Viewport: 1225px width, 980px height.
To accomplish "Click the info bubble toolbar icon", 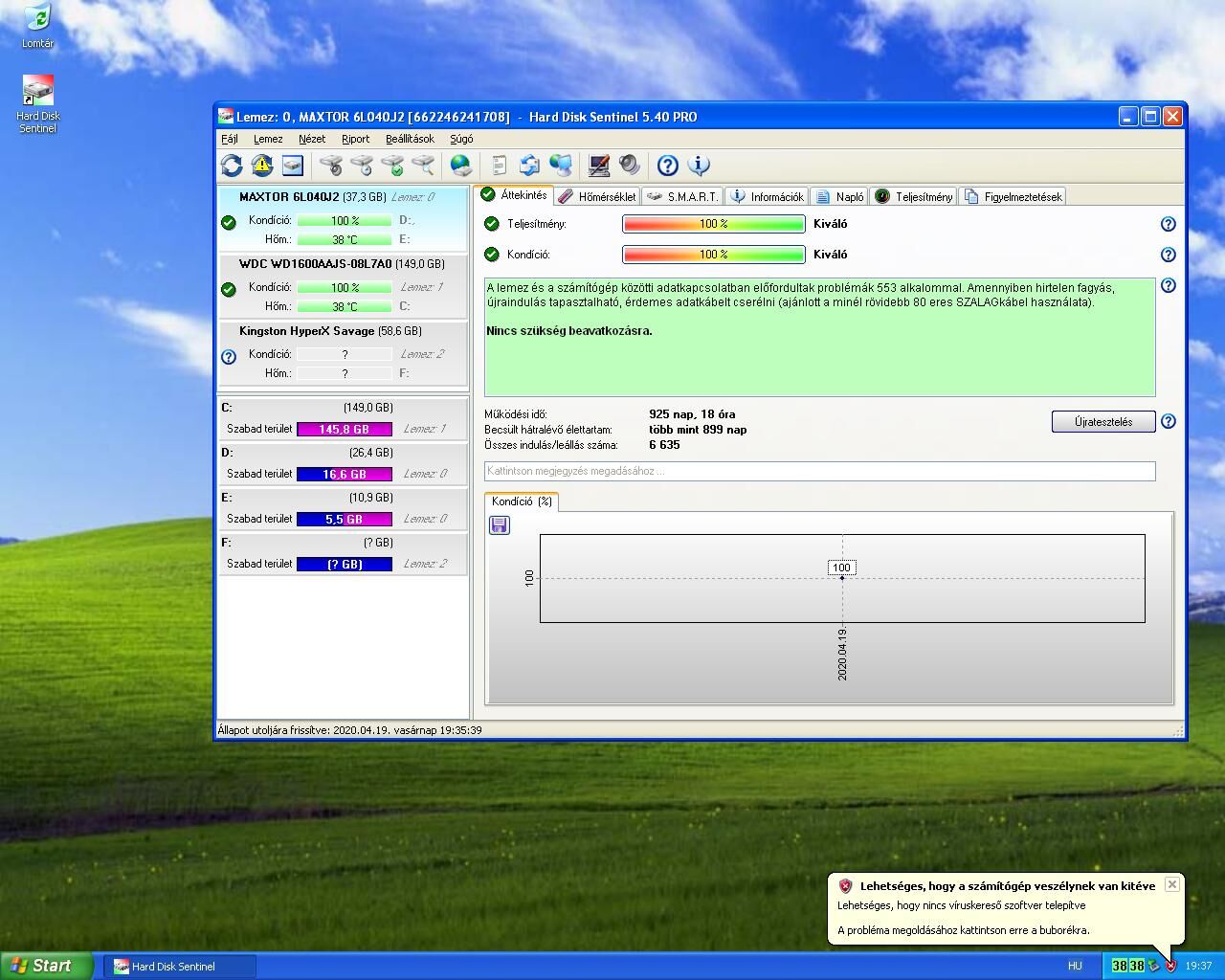I will point(699,166).
